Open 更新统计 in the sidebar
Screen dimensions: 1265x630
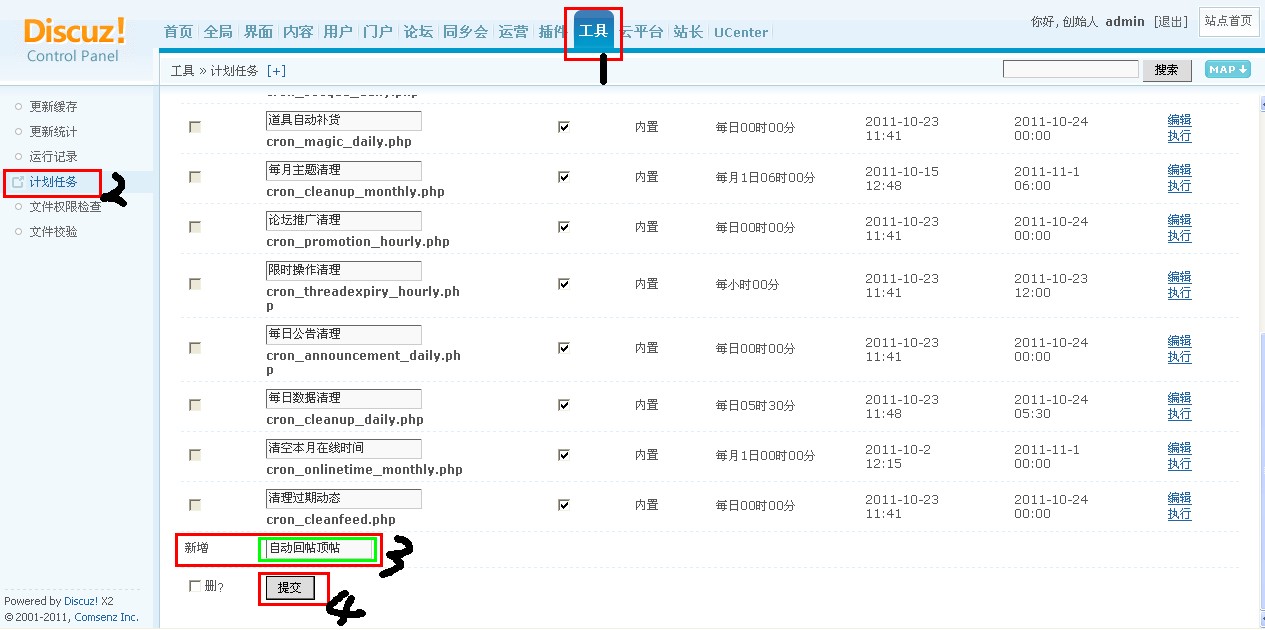[53, 132]
